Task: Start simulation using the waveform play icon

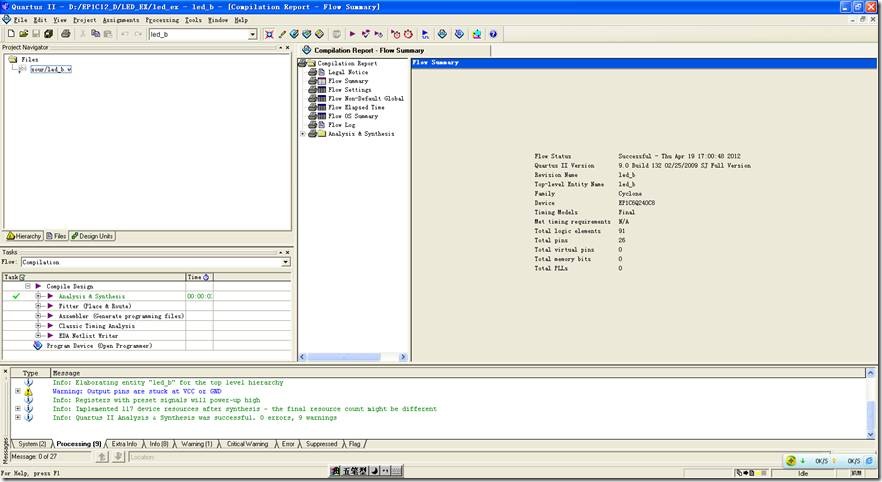Action: [425, 34]
